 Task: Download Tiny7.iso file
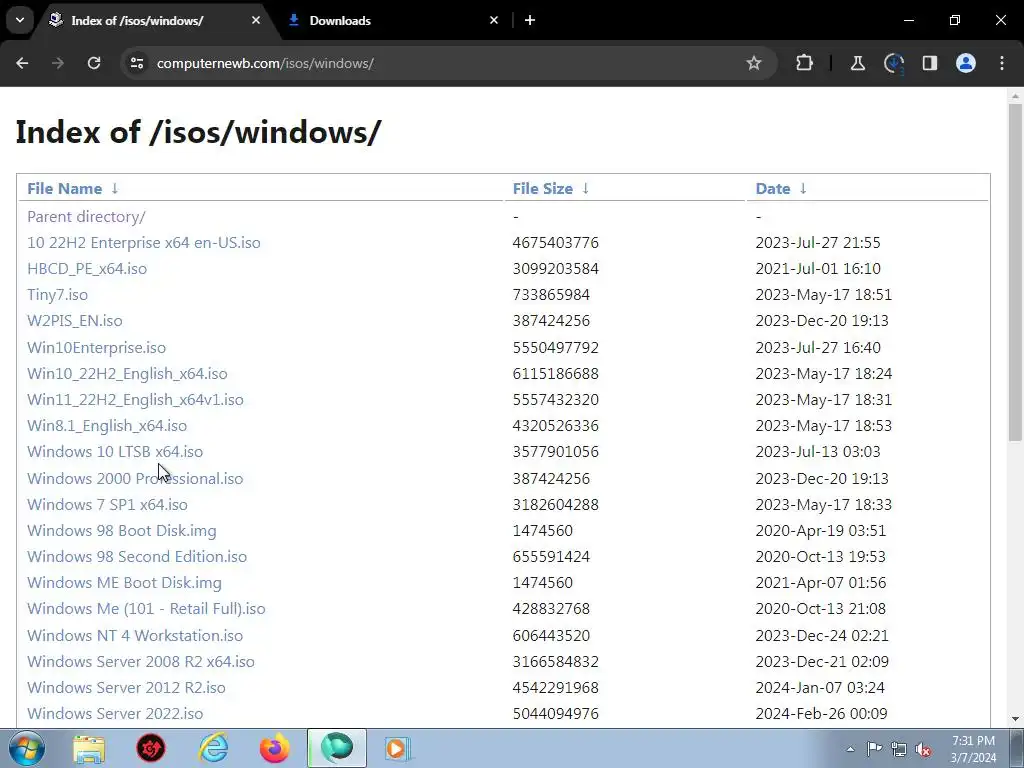click(57, 295)
